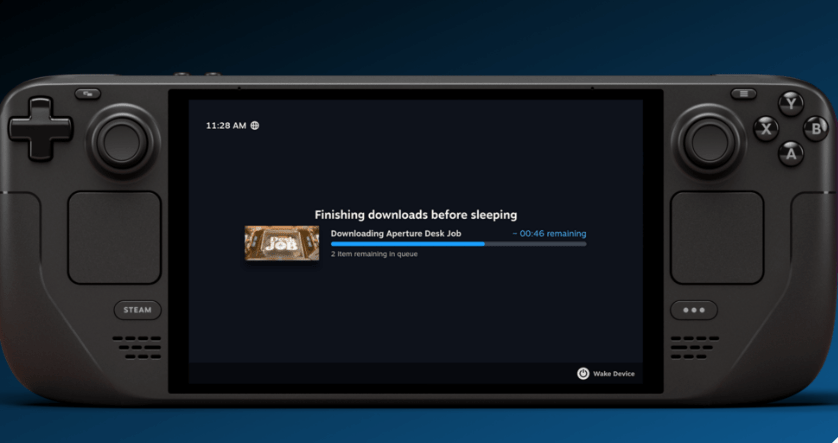This screenshot has width=838, height=443.
Task: Tap the left square trackpad
Action: pos(114,237)
